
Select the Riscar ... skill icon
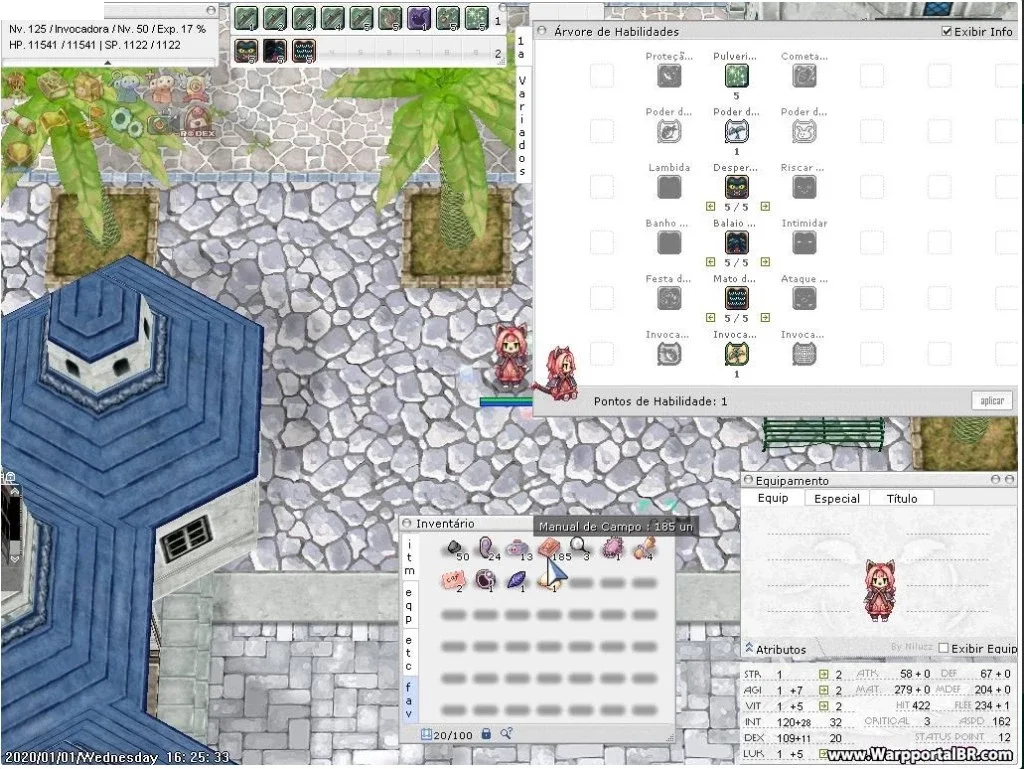pos(804,187)
